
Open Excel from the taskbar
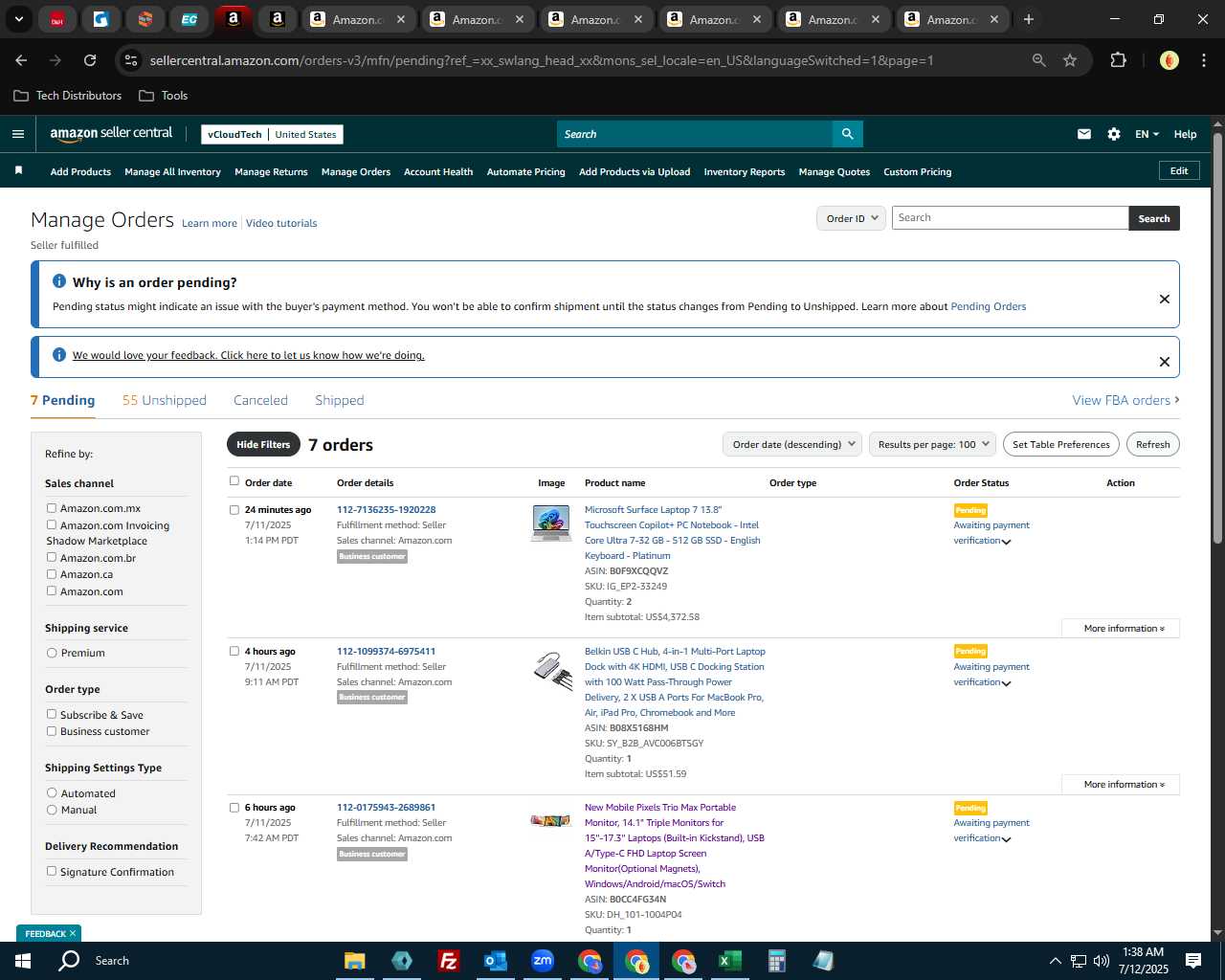pyautogui.click(x=729, y=961)
